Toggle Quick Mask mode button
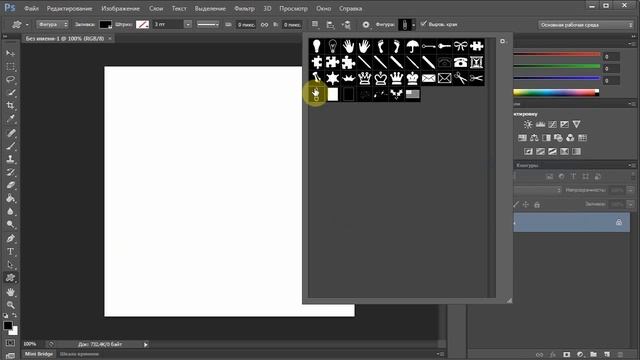Viewport: 640px width, 360px height. tap(11, 343)
